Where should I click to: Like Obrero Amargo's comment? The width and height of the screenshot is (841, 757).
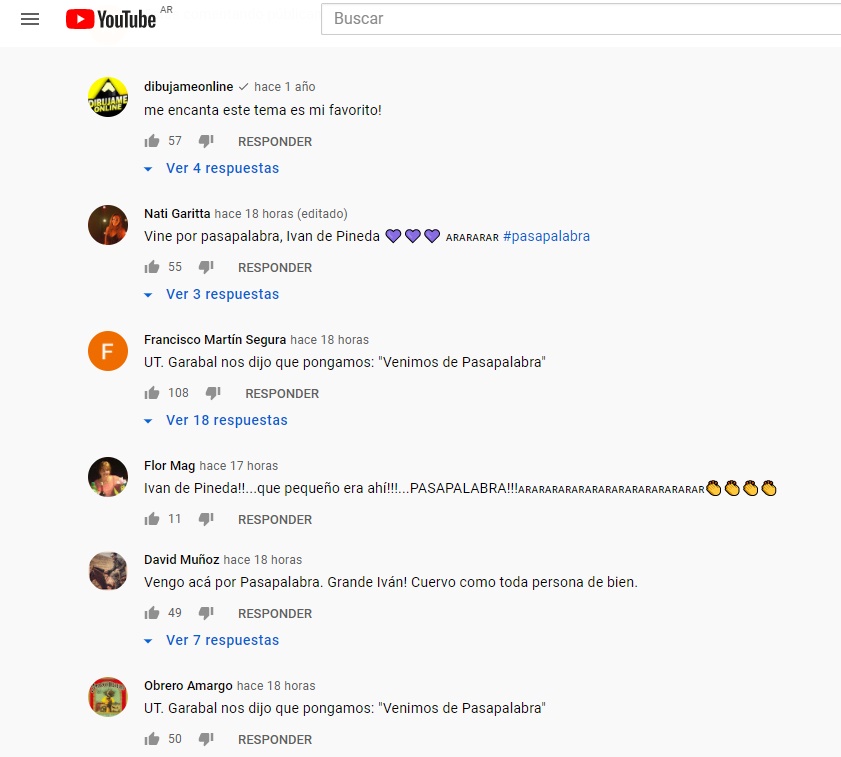pyautogui.click(x=152, y=739)
